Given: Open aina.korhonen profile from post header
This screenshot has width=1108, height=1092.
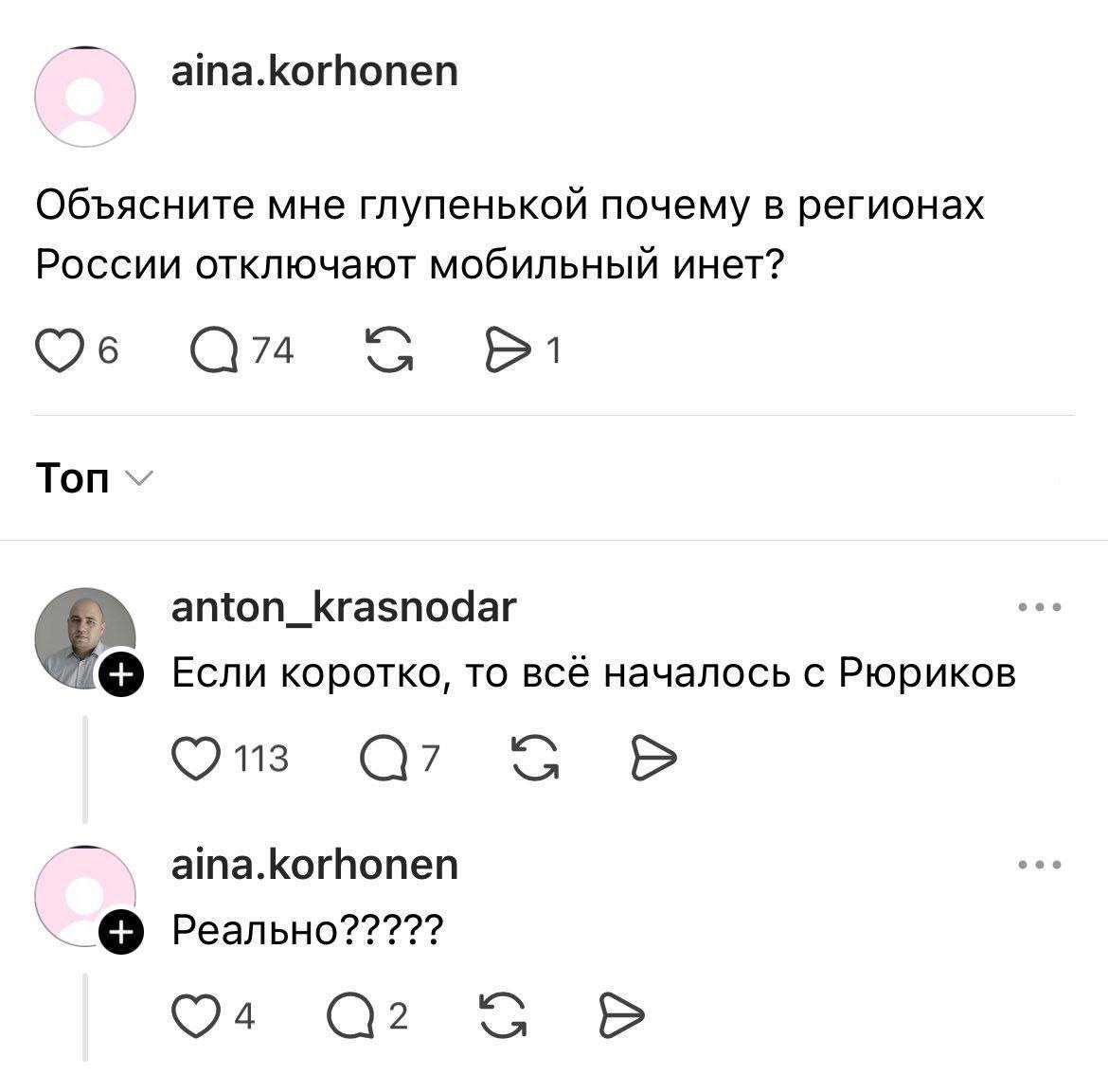Looking at the screenshot, I should (x=313, y=72).
